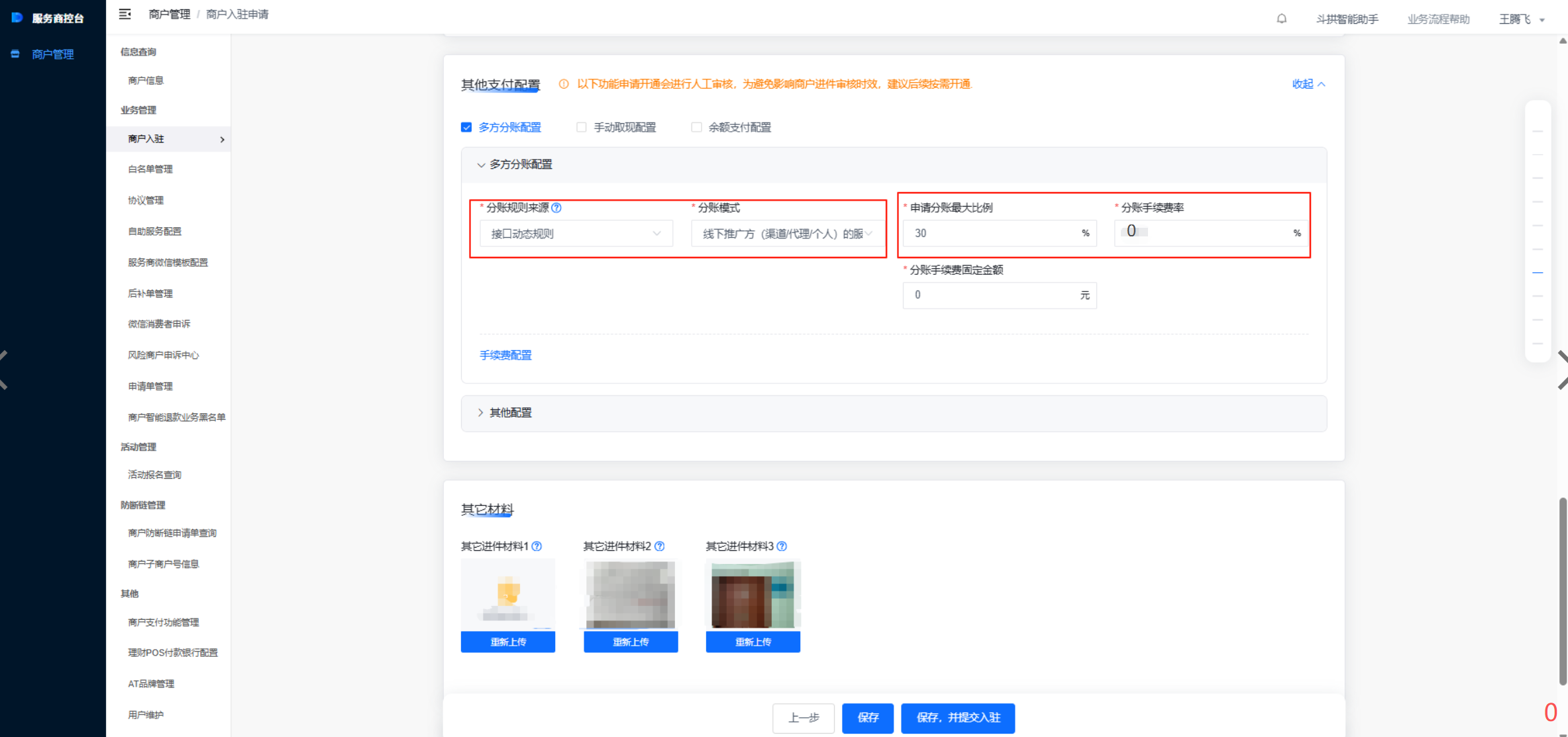Open 自助服务配置 menu item
The height and width of the screenshot is (737, 1568).
(154, 231)
